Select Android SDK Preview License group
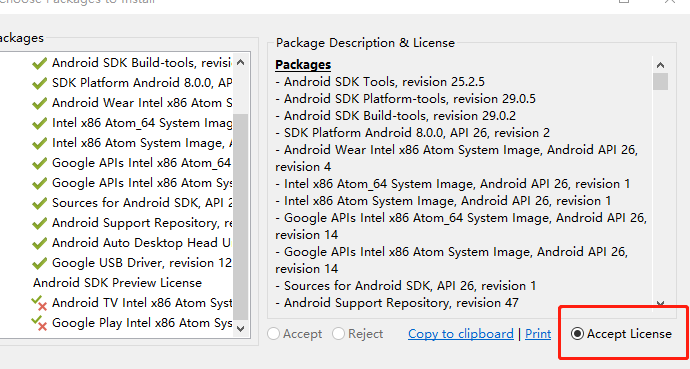Viewport: 690px width, 369px height. [x=117, y=283]
